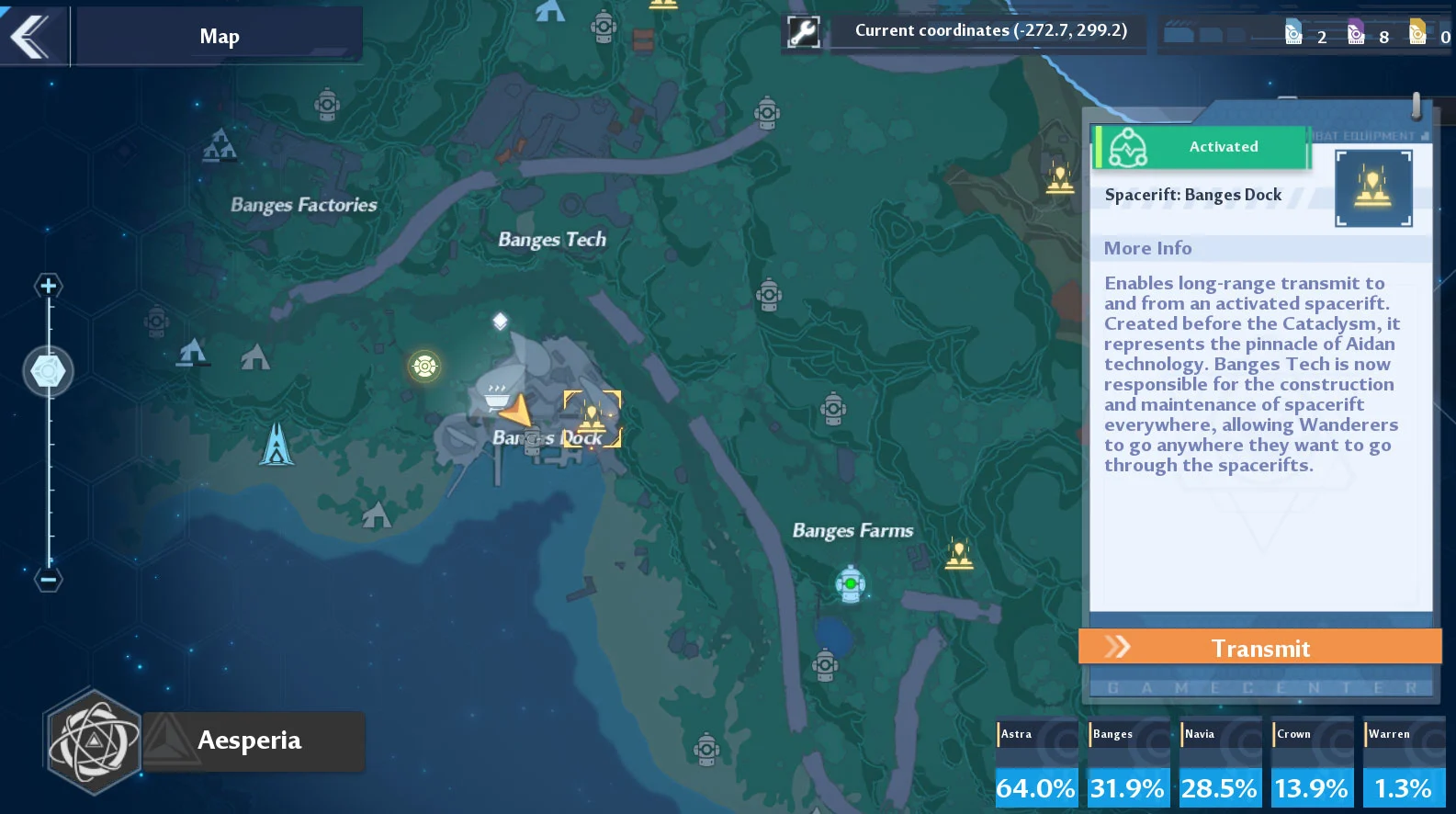Click the Map title label
This screenshot has height=814, width=1456.
point(220,37)
